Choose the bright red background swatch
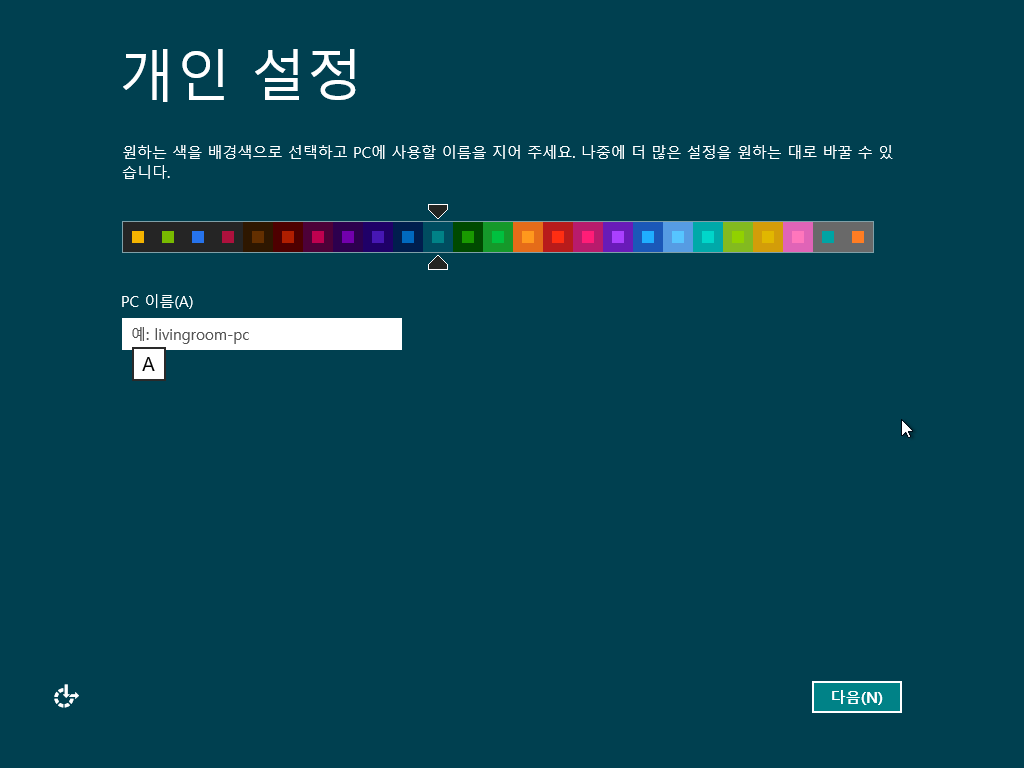Image resolution: width=1024 pixels, height=768 pixels. pyautogui.click(x=558, y=237)
